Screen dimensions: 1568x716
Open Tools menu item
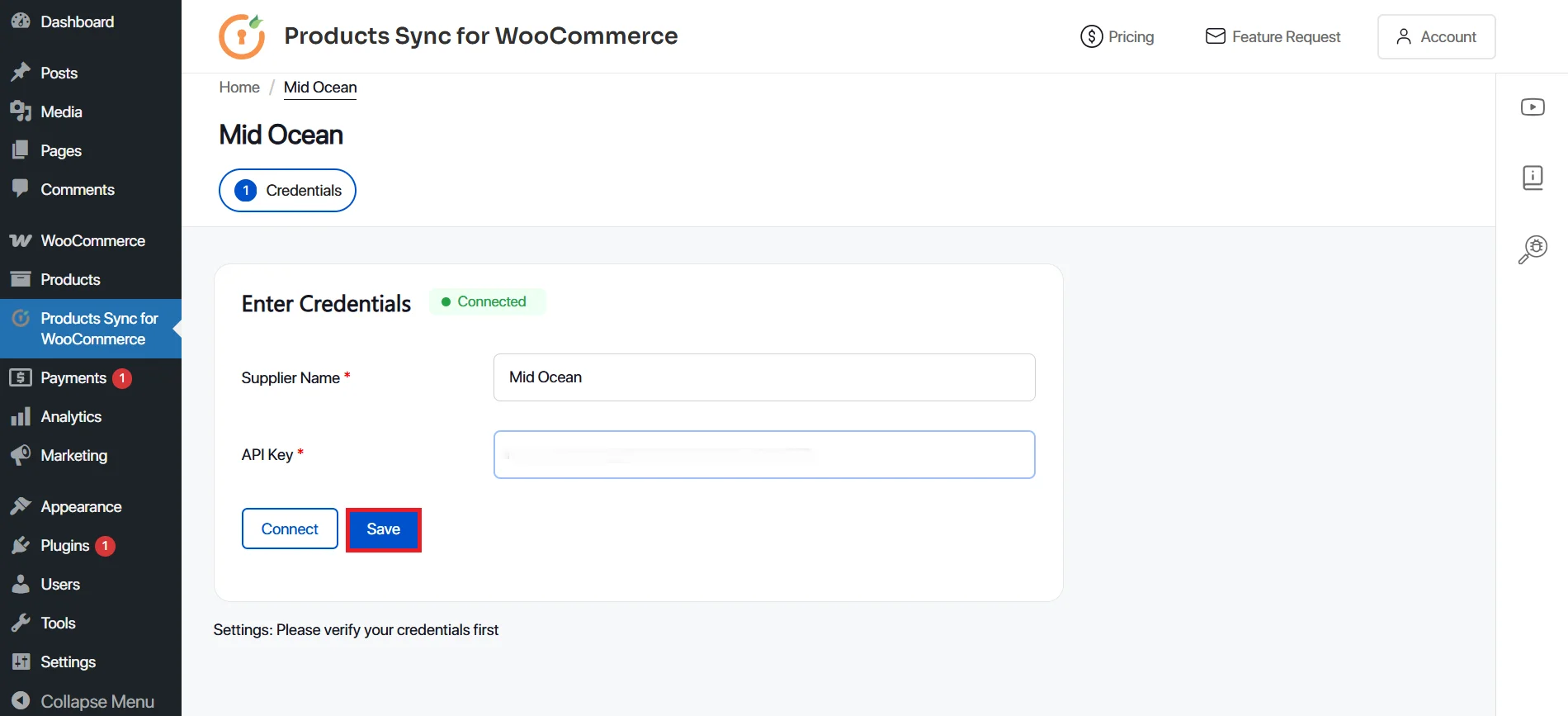click(91, 623)
